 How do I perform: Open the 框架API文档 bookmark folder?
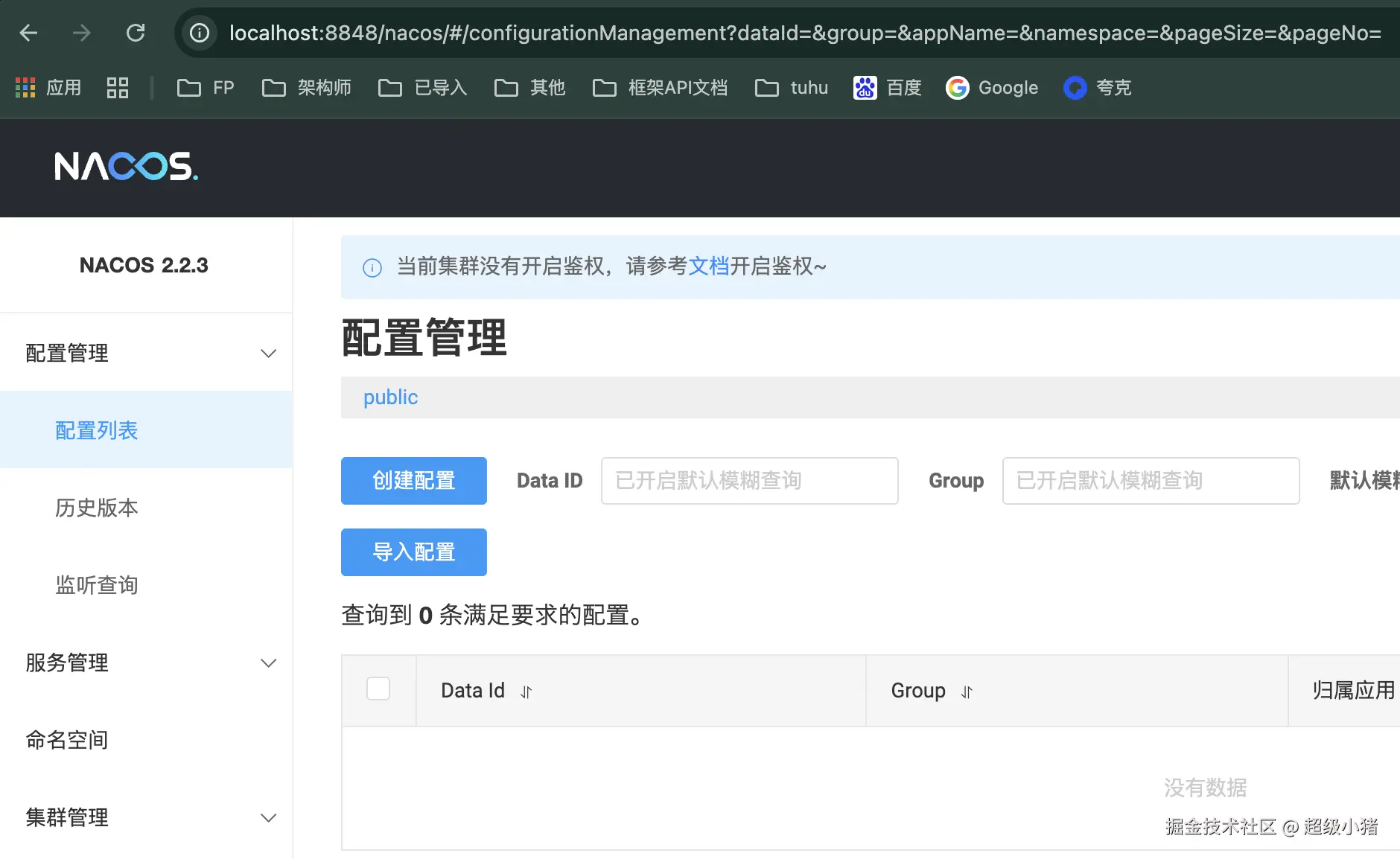pos(660,88)
